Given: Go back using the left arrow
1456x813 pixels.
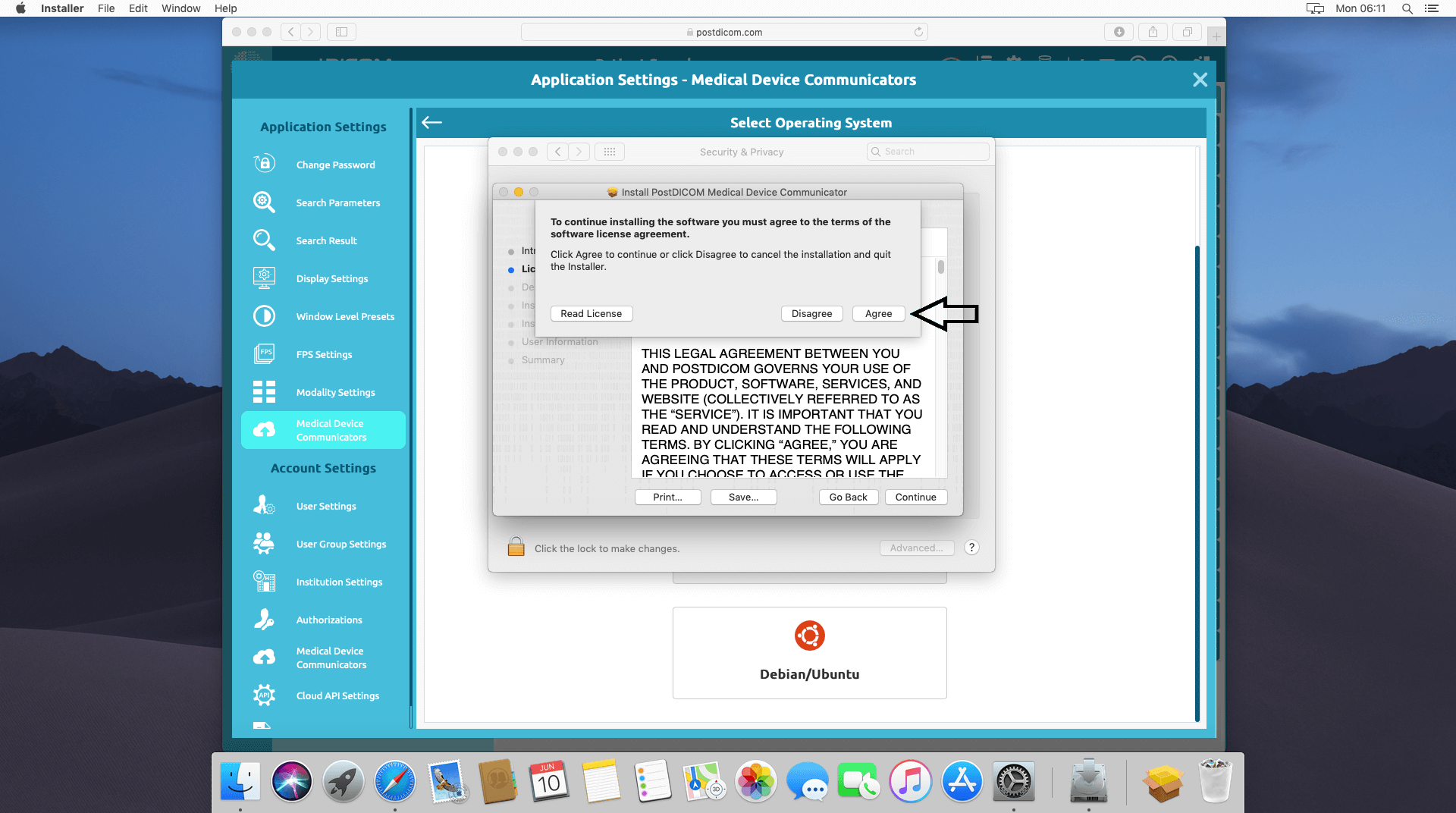Looking at the screenshot, I should [431, 122].
